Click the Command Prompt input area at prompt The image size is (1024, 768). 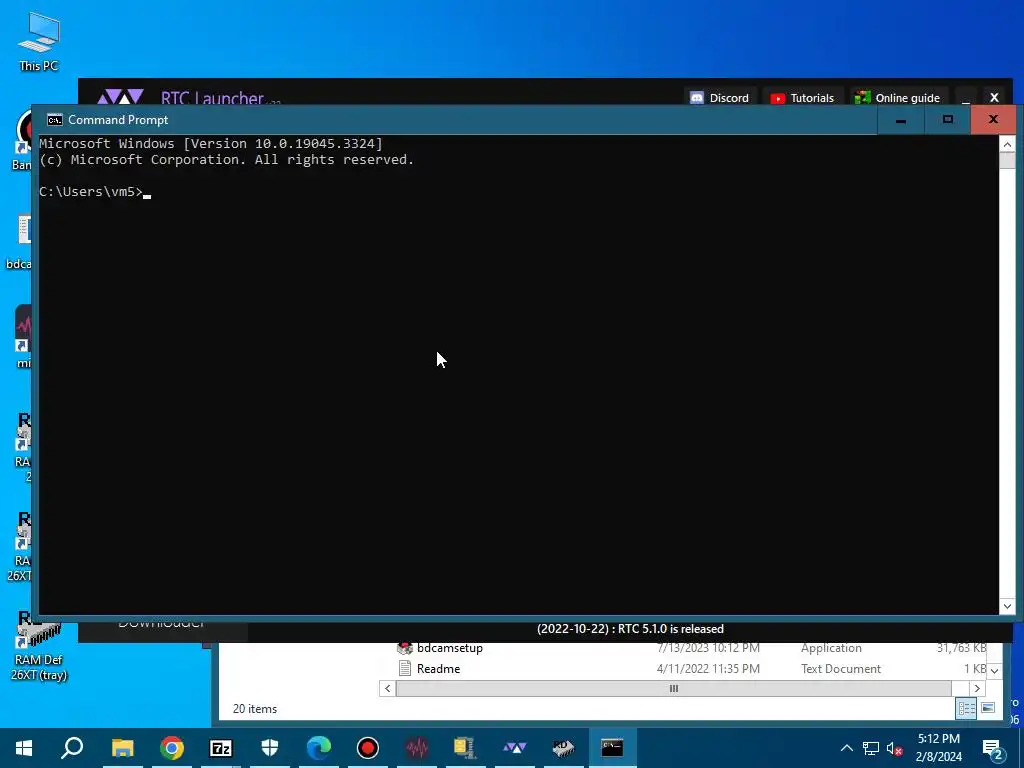[x=148, y=192]
